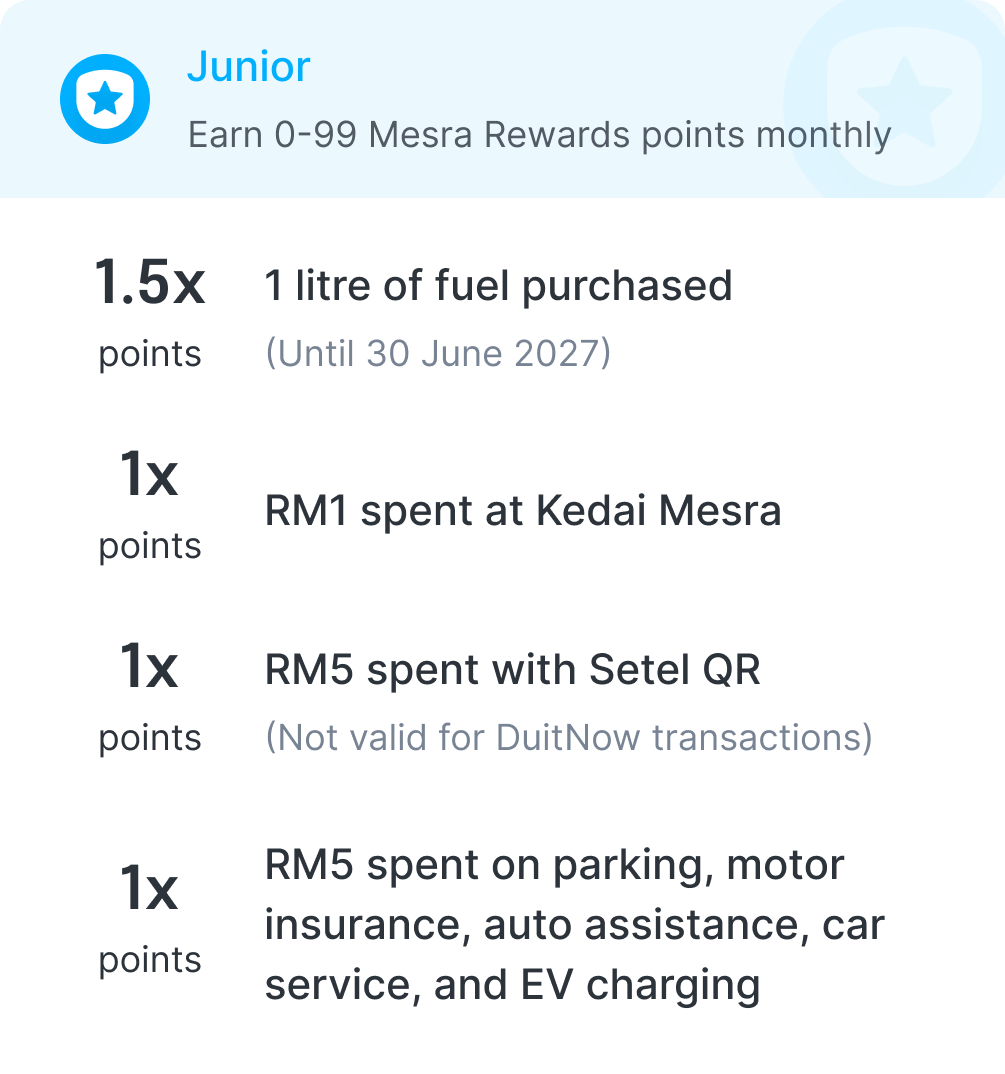Click the 1.5x points multiplier

click(149, 282)
